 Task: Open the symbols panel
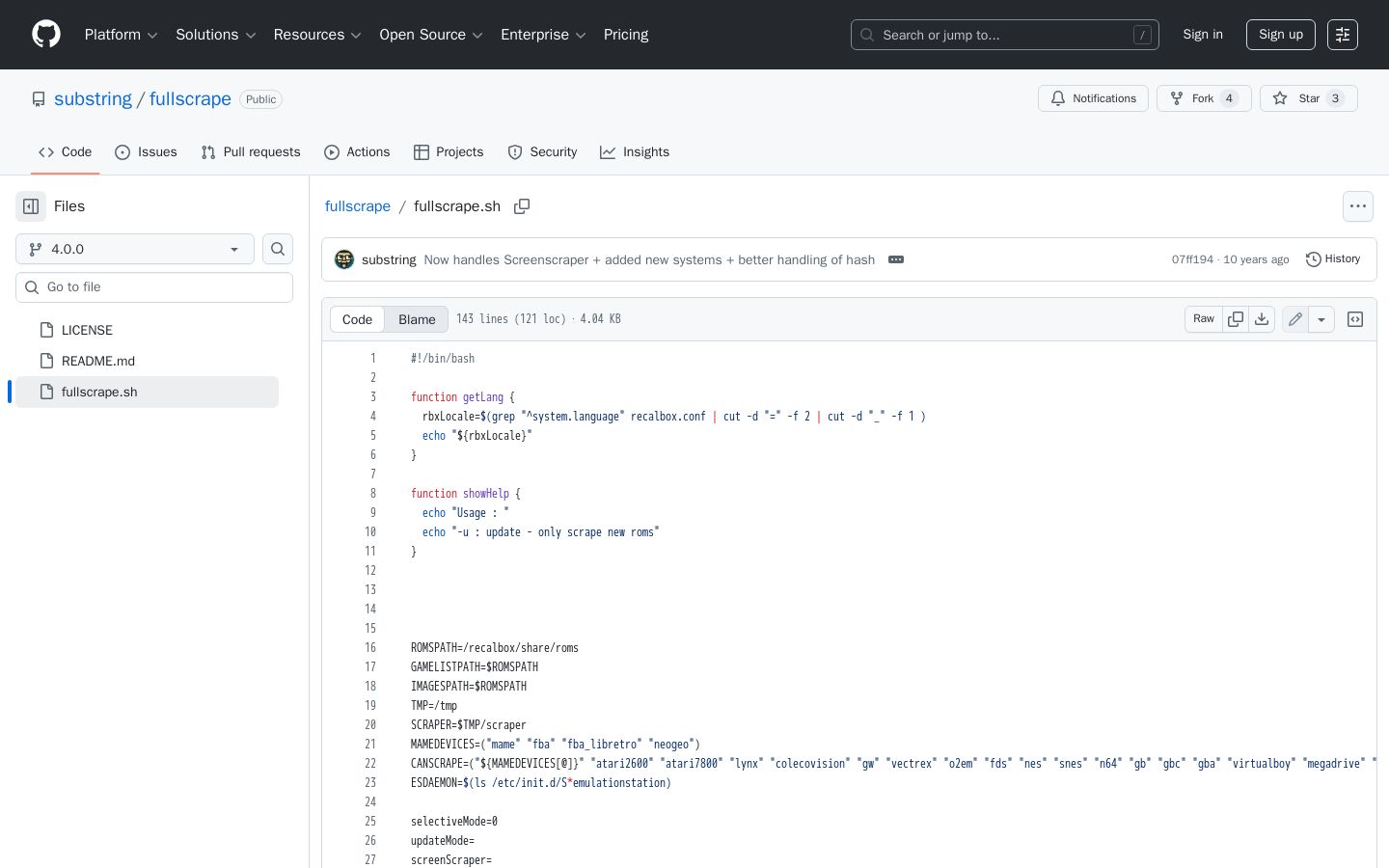pos(1355,319)
